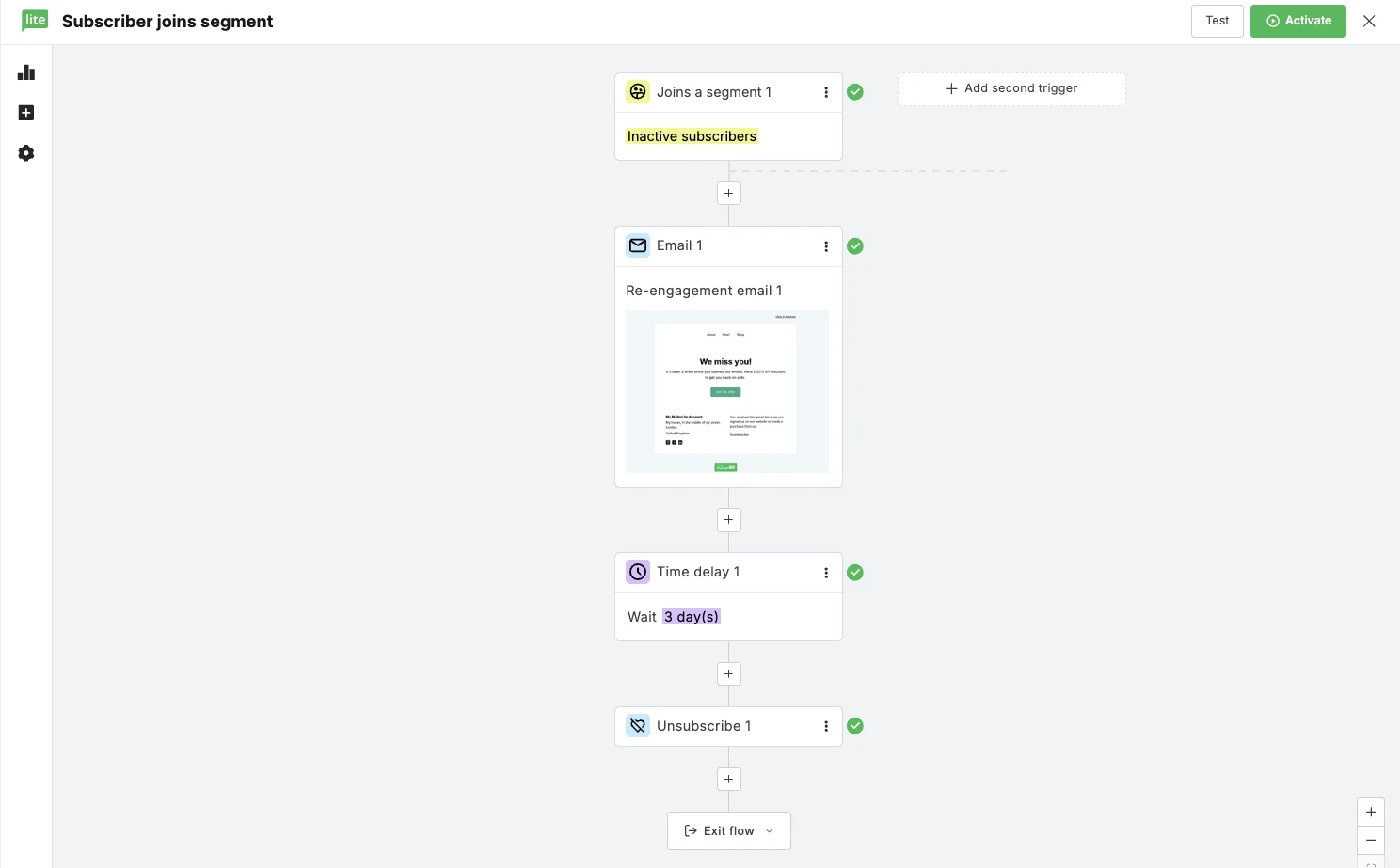Screen dimensions: 1400x868
Task: Select the Email 1 envelope icon
Action: pyautogui.click(x=638, y=245)
